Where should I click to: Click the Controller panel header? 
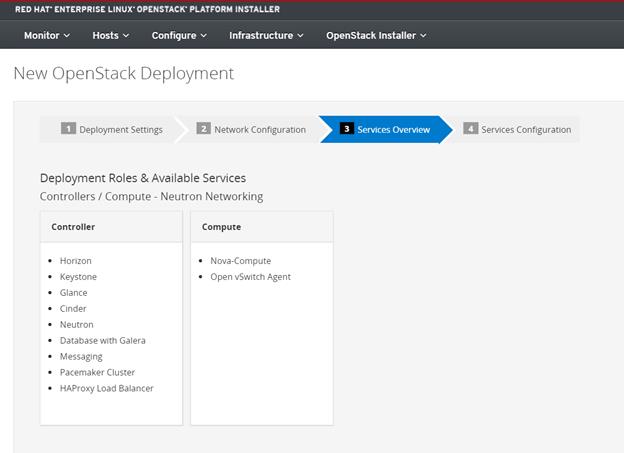tap(111, 227)
